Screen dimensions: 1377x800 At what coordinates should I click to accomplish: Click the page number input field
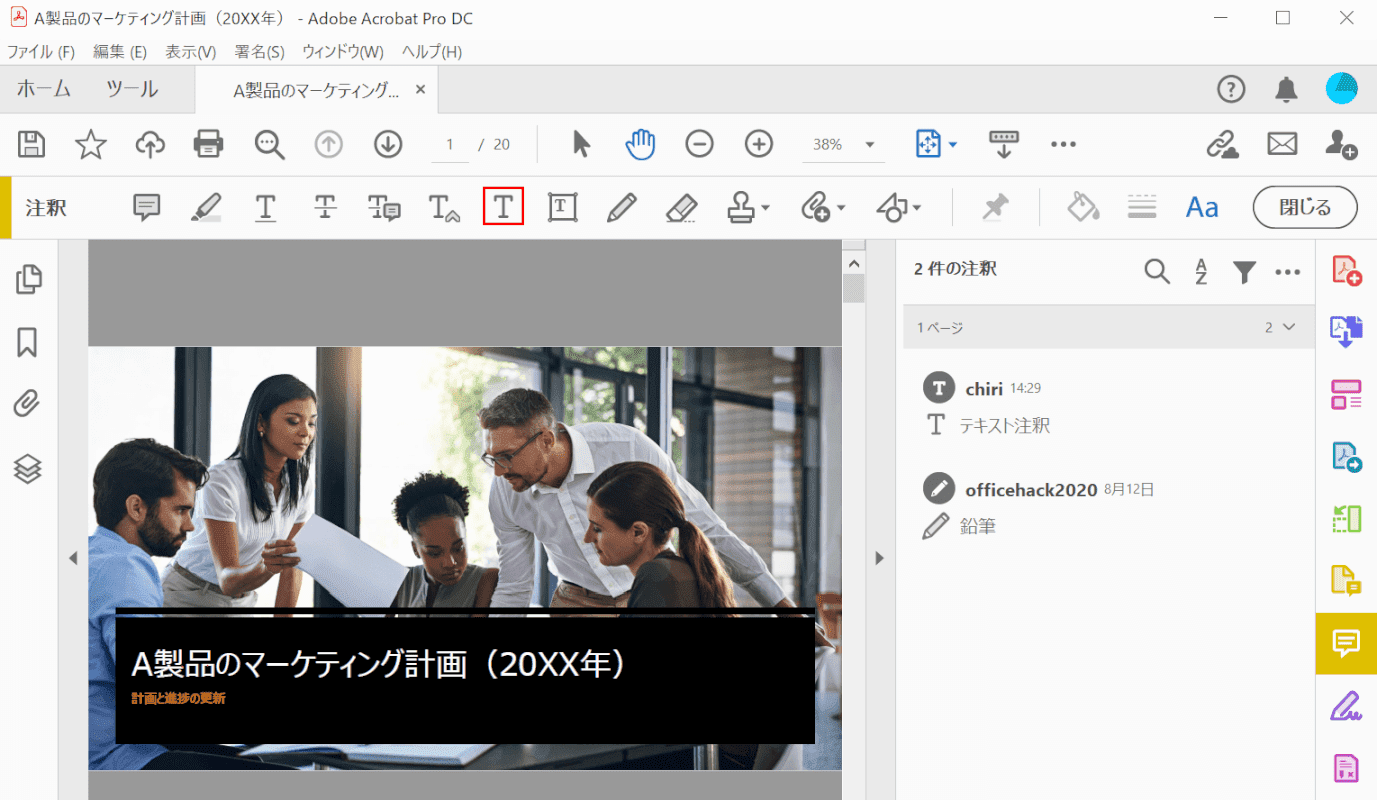click(450, 144)
